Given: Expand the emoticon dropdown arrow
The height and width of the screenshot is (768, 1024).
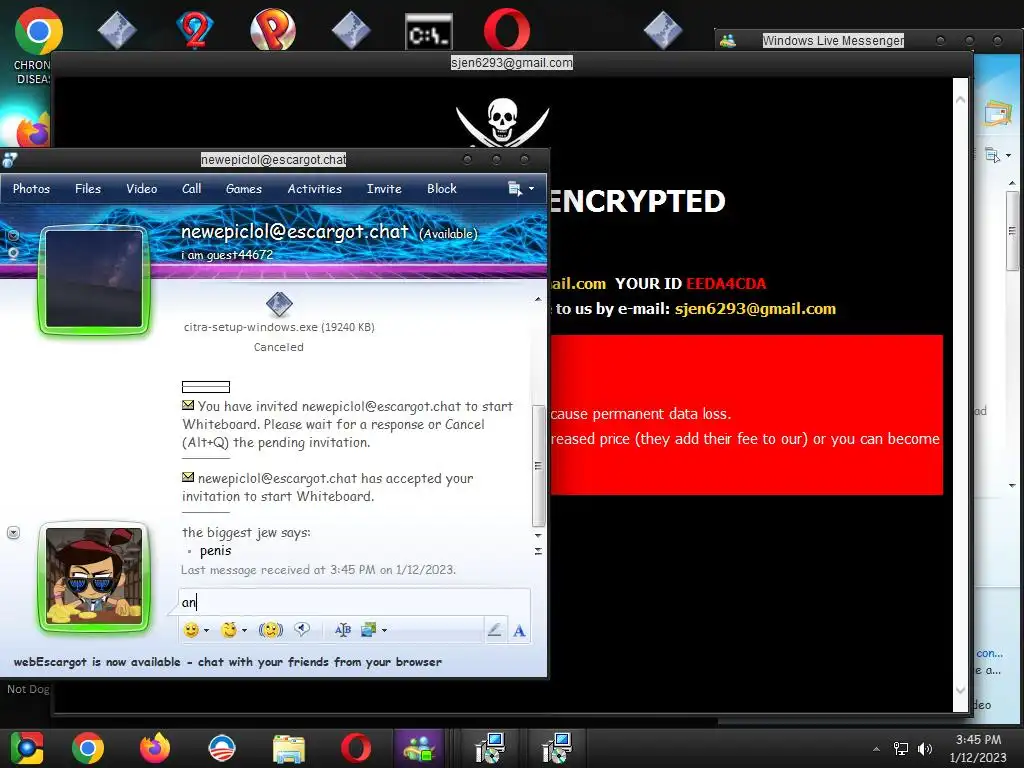Looking at the screenshot, I should (x=206, y=630).
